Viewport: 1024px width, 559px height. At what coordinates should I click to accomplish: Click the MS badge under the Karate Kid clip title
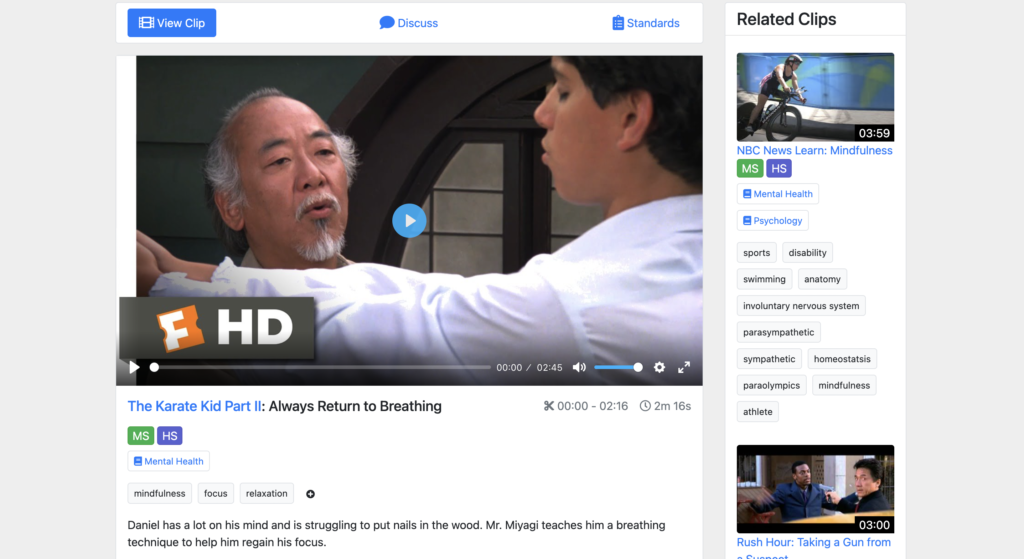point(140,436)
